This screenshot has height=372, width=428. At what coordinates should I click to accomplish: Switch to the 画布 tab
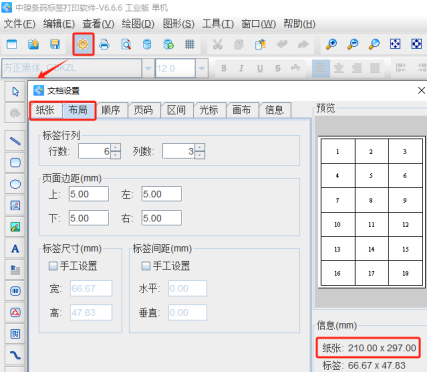pos(241,110)
